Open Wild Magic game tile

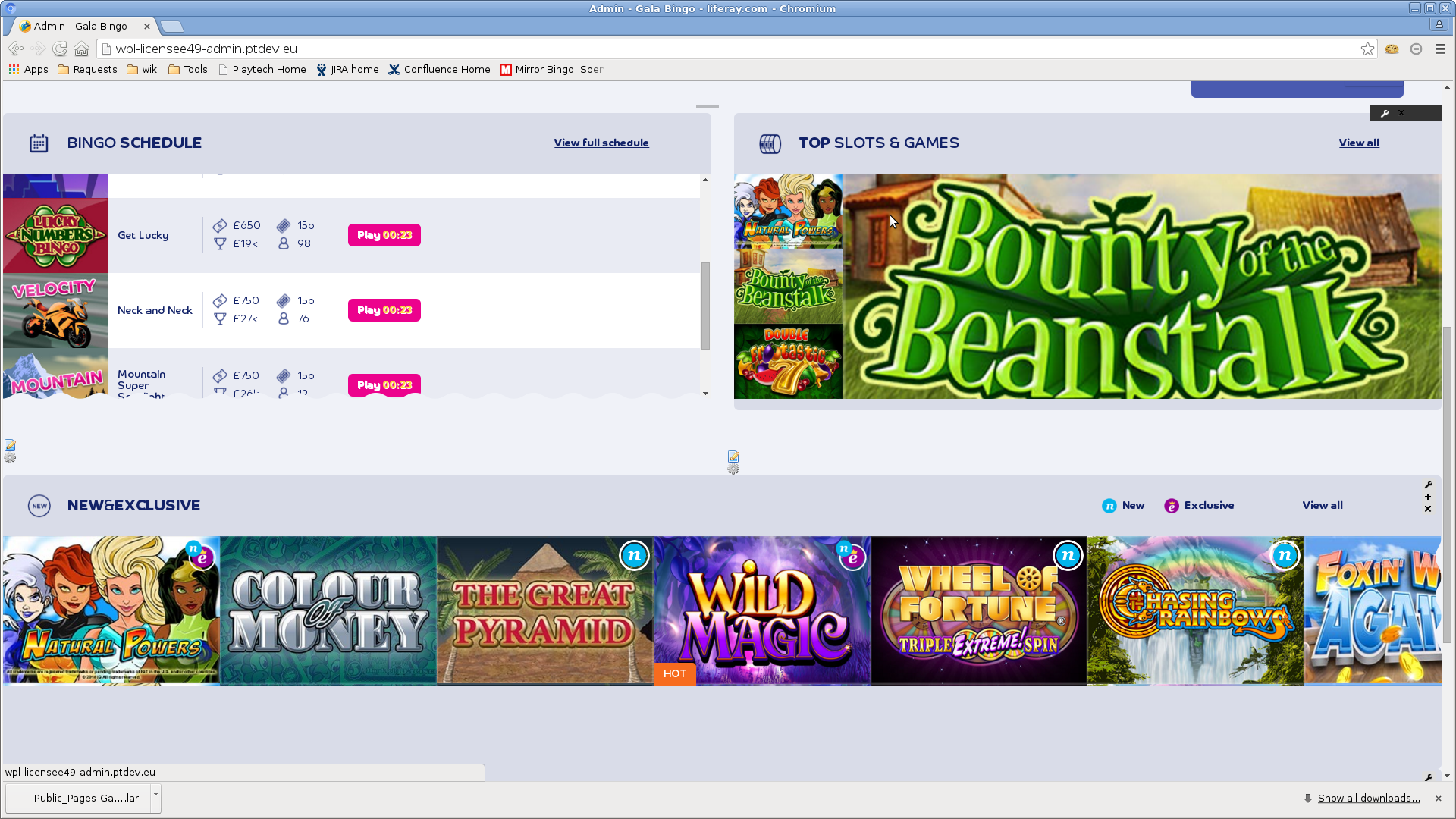[x=762, y=610]
